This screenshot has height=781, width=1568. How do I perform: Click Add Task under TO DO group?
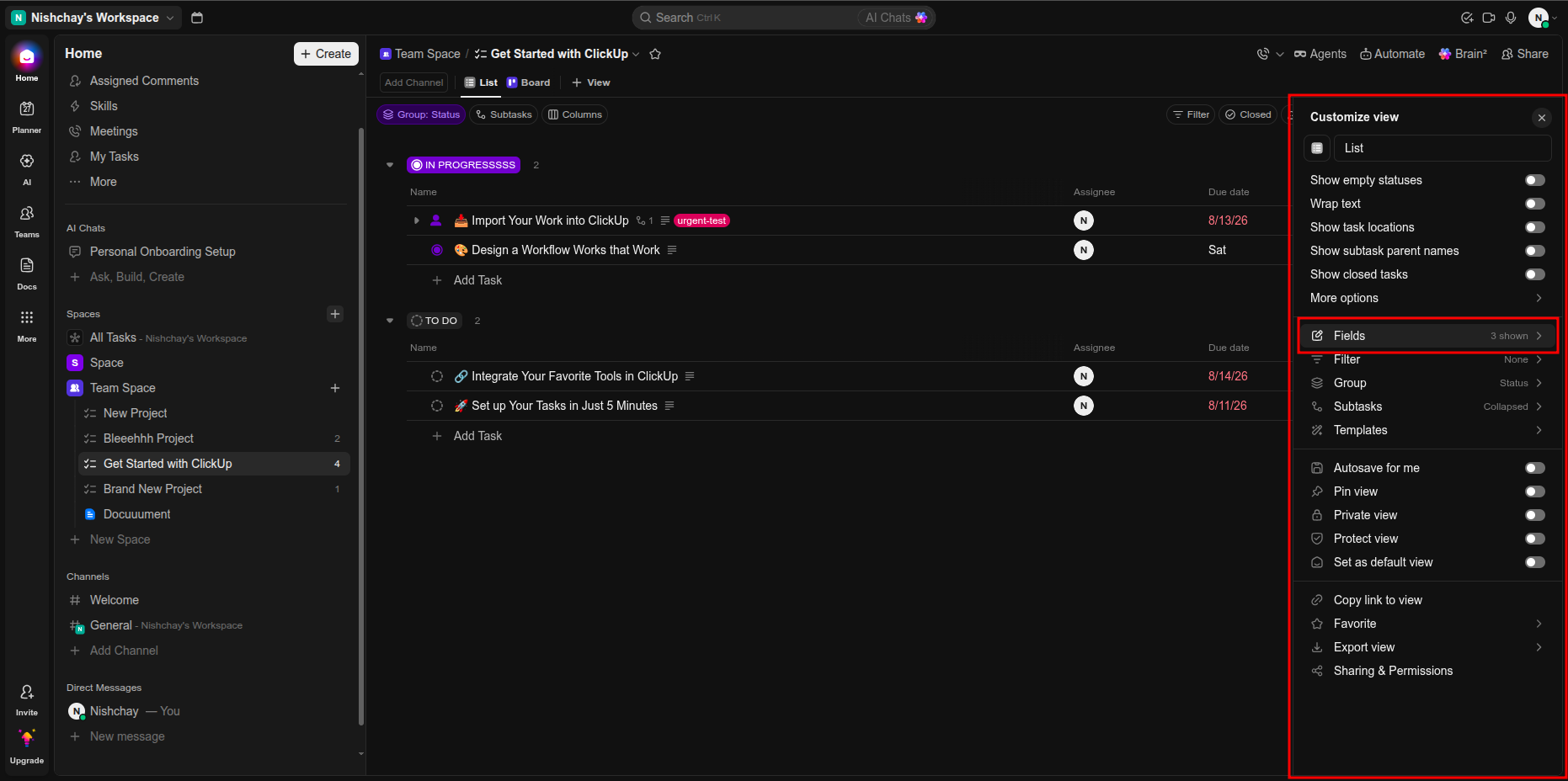(x=477, y=436)
